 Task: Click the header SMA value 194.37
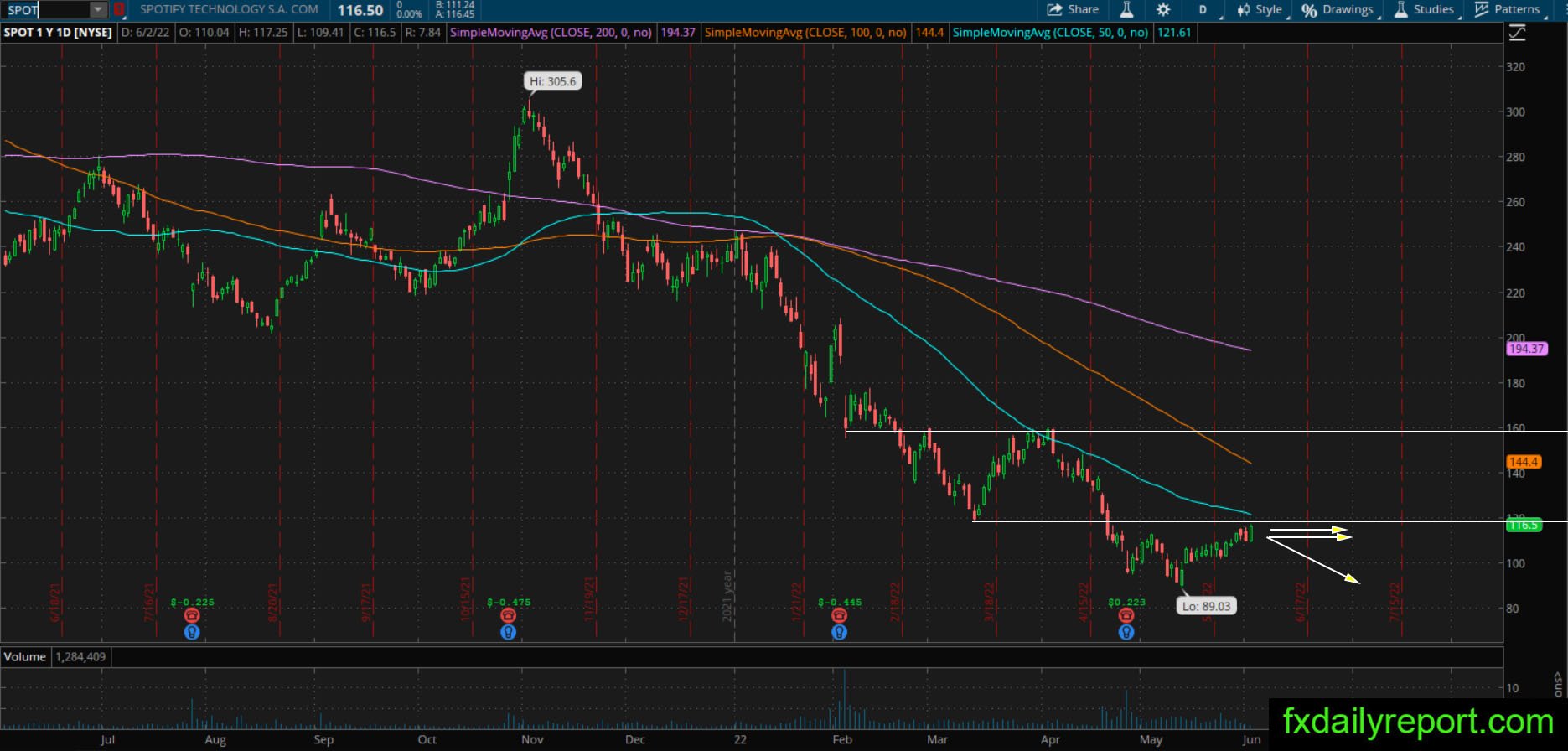coord(678,33)
